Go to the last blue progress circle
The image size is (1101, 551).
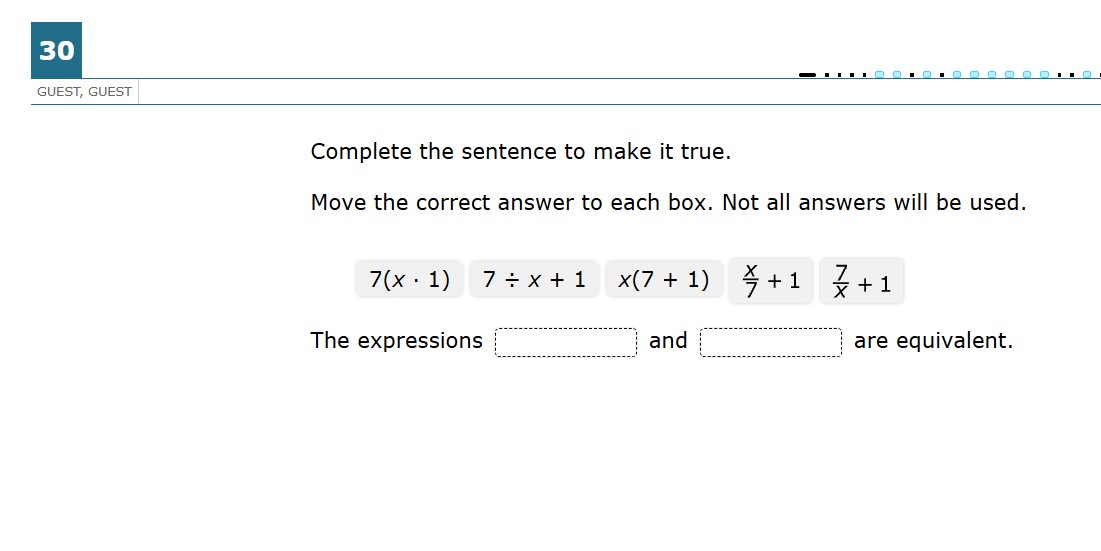point(1087,74)
